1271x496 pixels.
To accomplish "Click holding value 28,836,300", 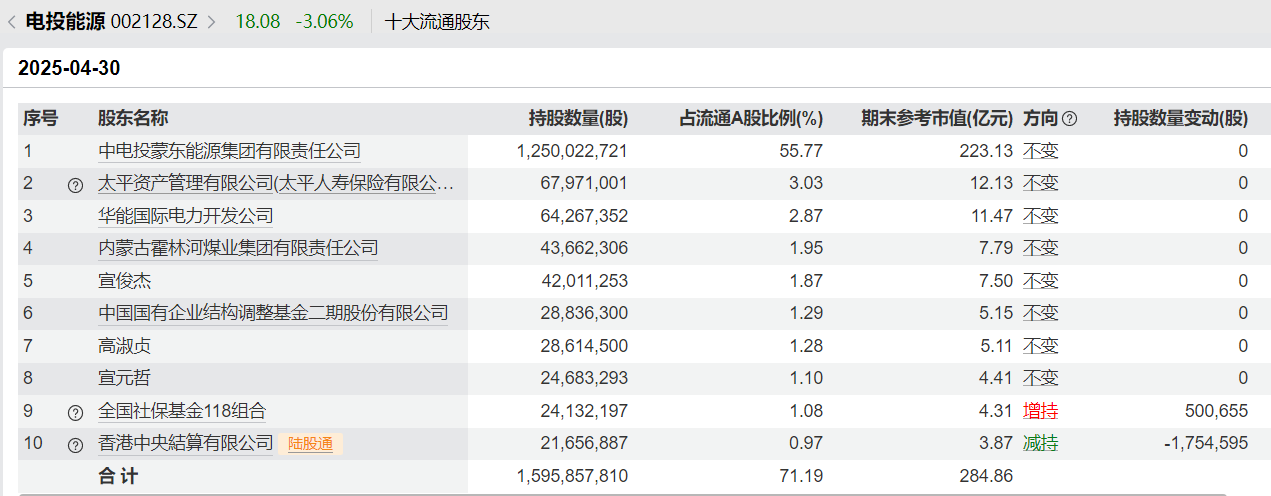I will point(584,313).
